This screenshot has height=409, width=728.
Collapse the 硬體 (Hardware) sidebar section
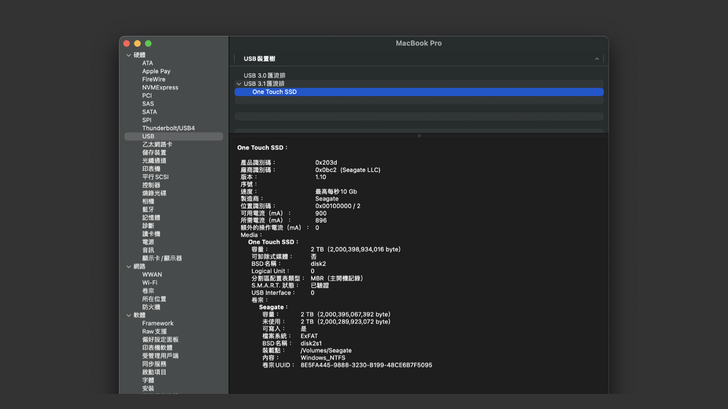point(128,55)
